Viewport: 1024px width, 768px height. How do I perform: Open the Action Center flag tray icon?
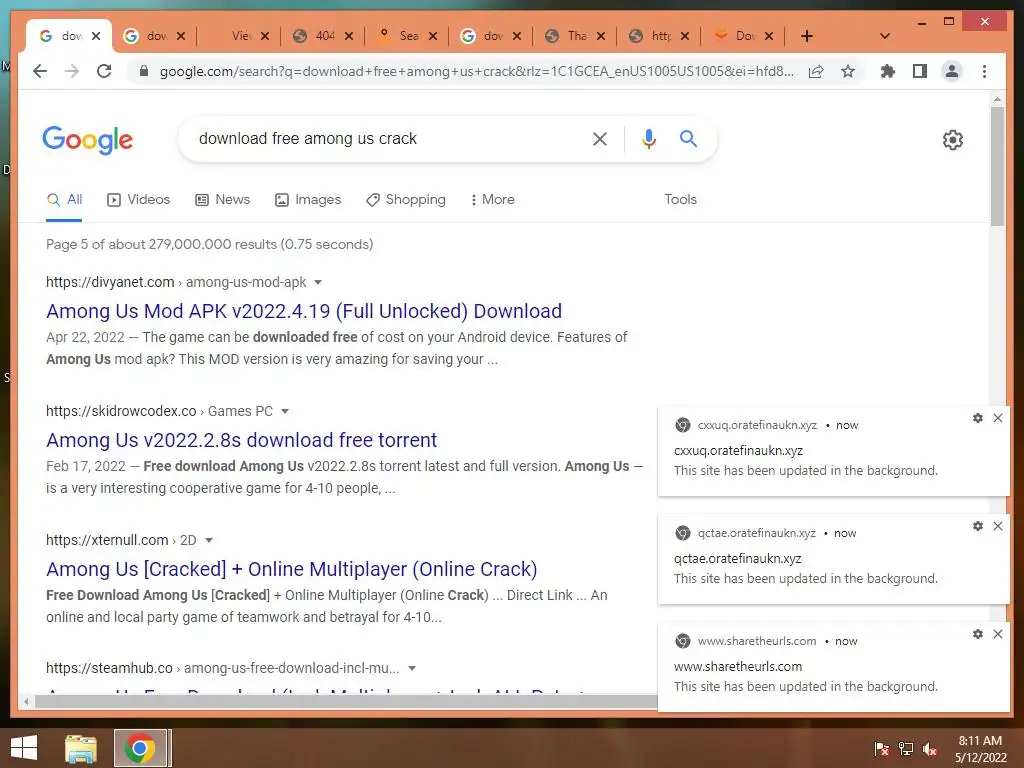tap(882, 749)
